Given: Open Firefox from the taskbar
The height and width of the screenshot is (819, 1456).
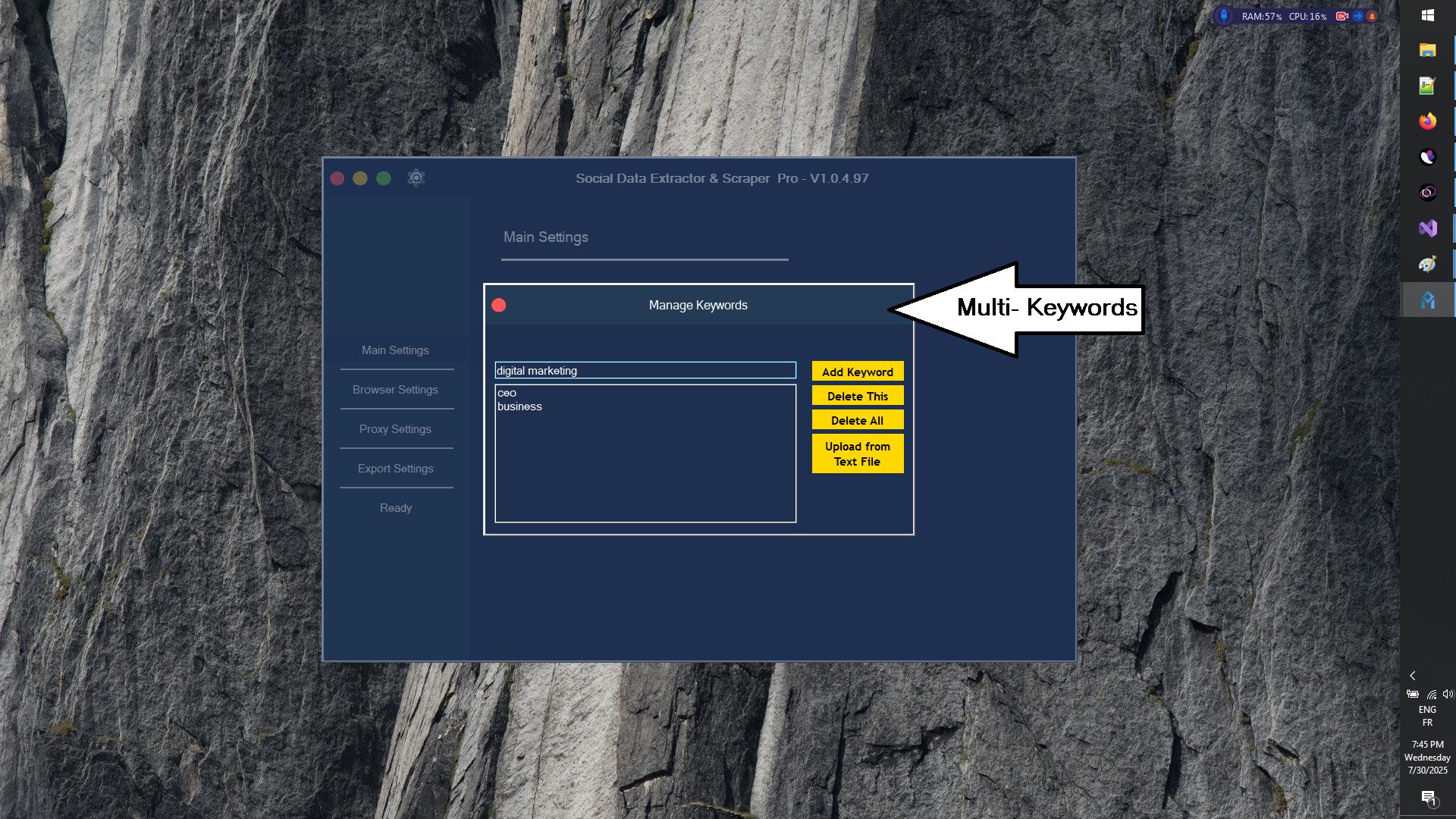Looking at the screenshot, I should 1427,121.
